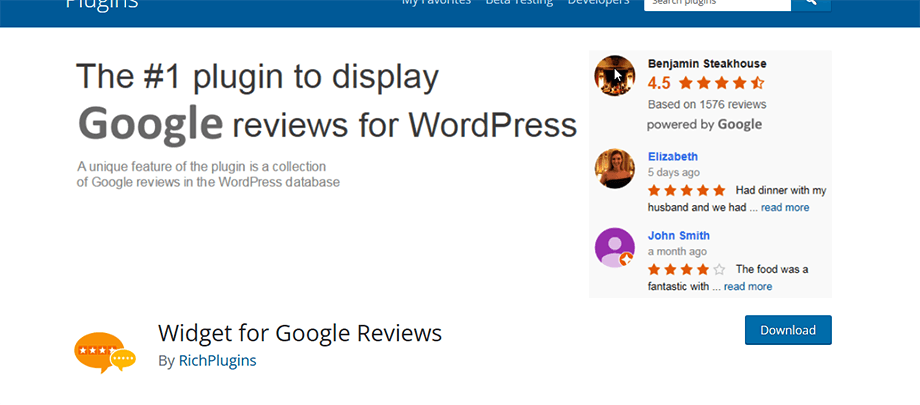Click the search plugins magnifier button
The height and width of the screenshot is (405, 920).
(x=811, y=5)
